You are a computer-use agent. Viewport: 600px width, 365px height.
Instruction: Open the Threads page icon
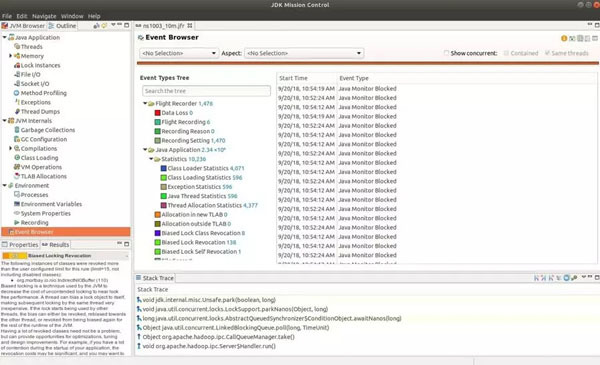17,46
